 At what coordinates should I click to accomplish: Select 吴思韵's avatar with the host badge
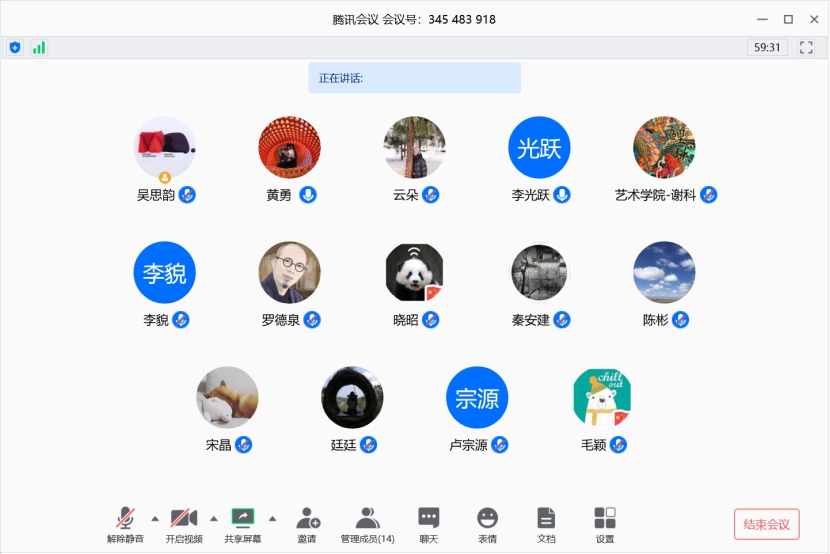pos(165,148)
